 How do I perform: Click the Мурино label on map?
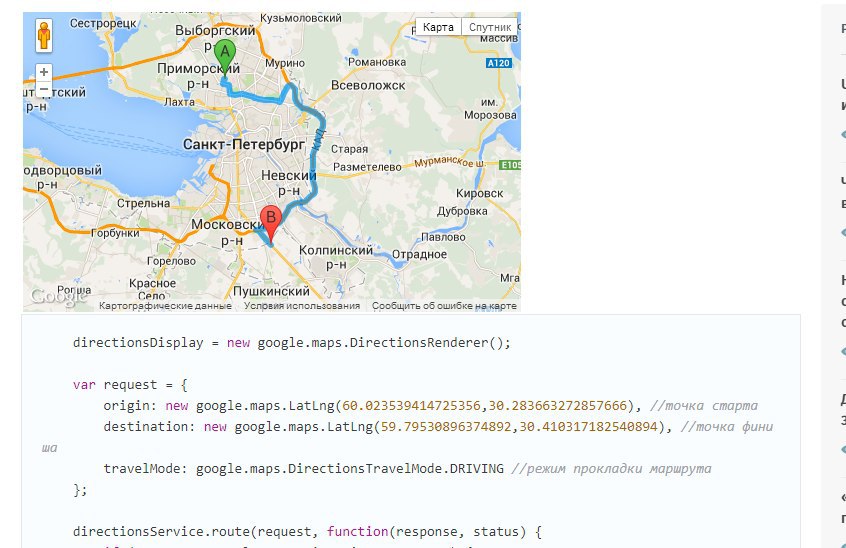pos(285,63)
